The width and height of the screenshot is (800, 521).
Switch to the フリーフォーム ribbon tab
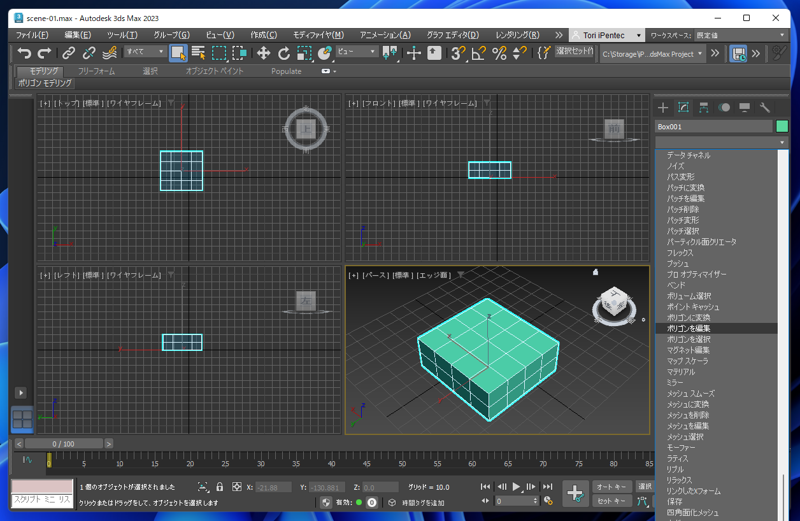coord(96,72)
